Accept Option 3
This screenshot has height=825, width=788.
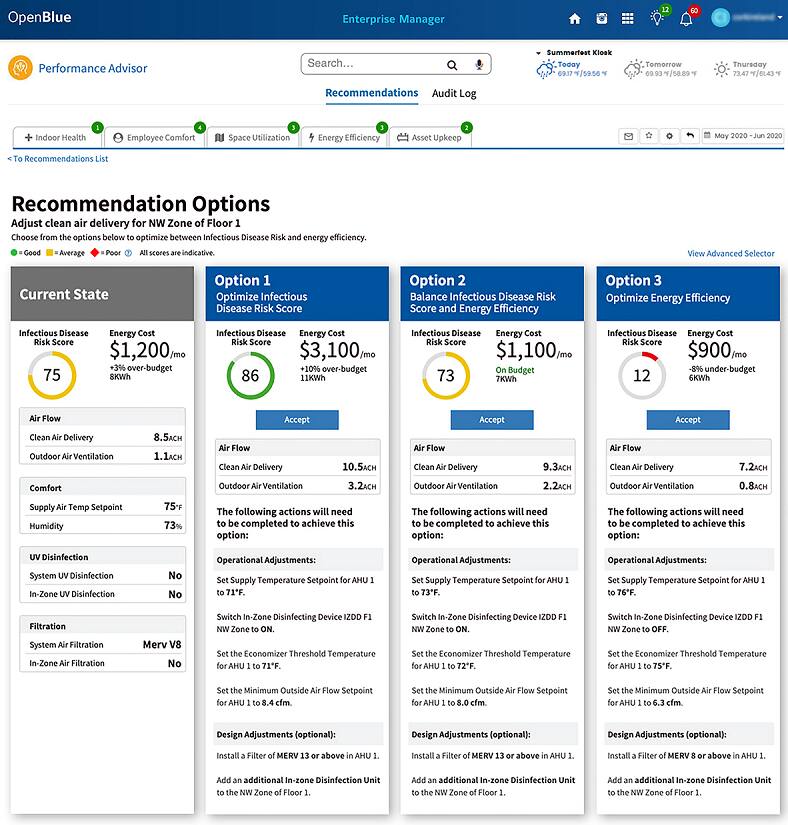pyautogui.click(x=688, y=420)
